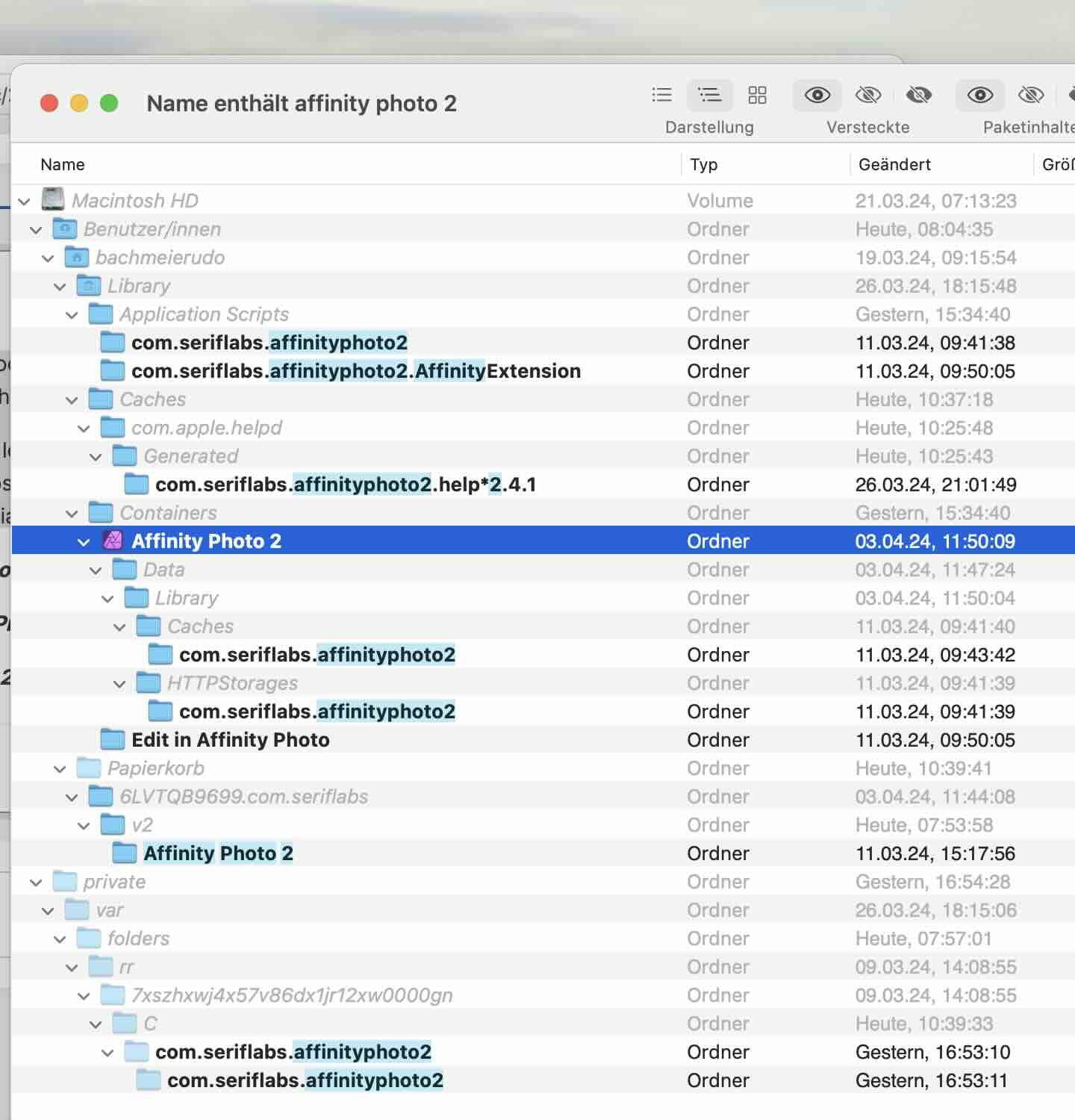Image resolution: width=1075 pixels, height=1120 pixels.
Task: Click the Generated folder icon
Action: [125, 455]
